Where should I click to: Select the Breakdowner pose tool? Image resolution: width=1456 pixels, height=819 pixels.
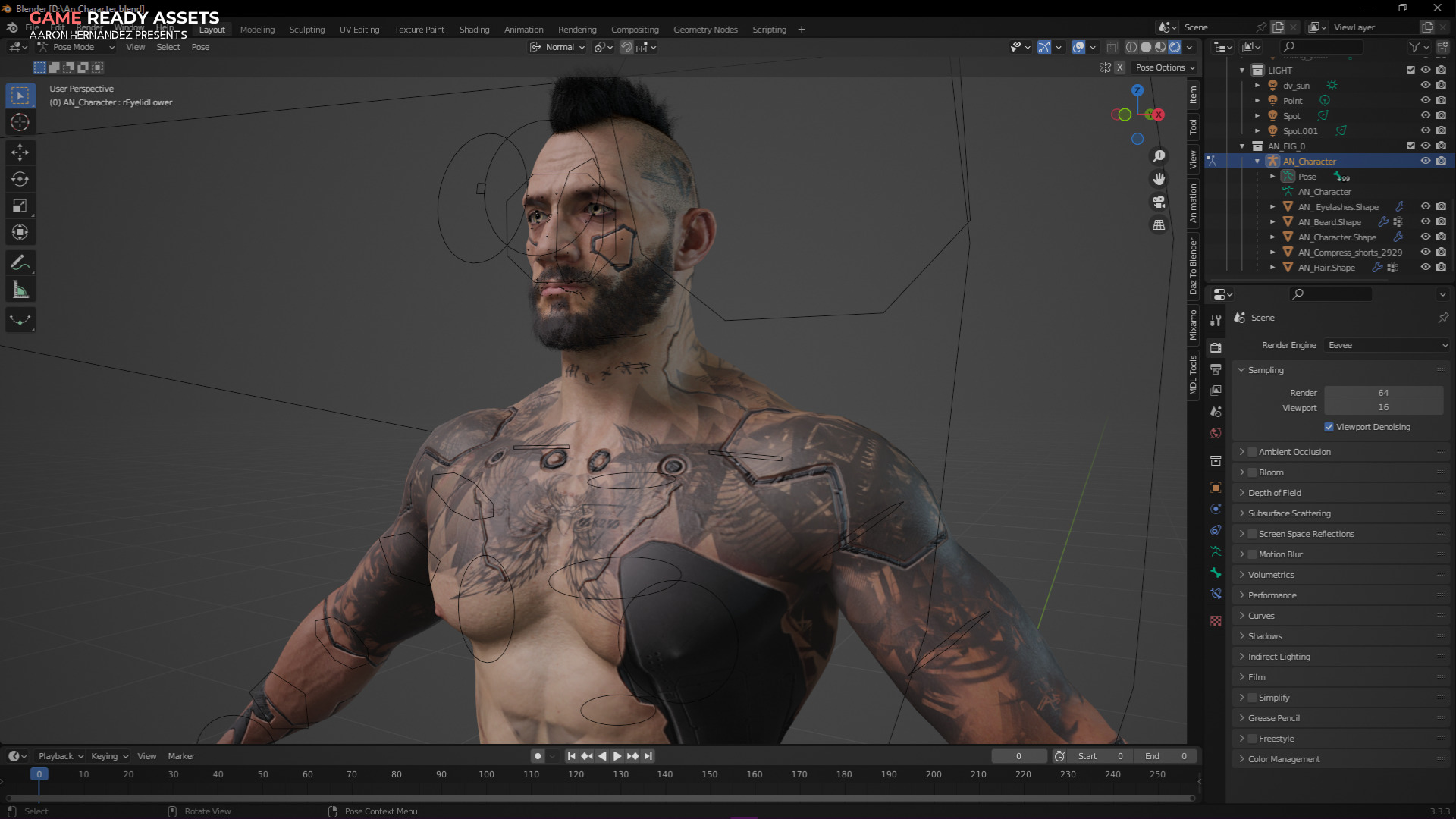coord(20,320)
